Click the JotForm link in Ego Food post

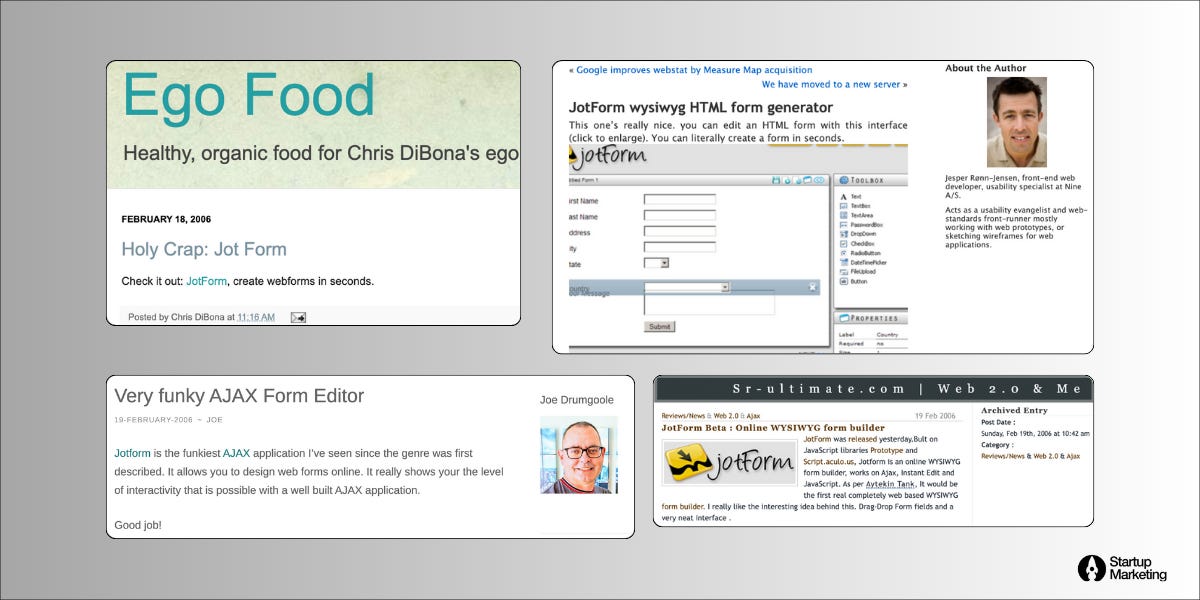[x=207, y=281]
